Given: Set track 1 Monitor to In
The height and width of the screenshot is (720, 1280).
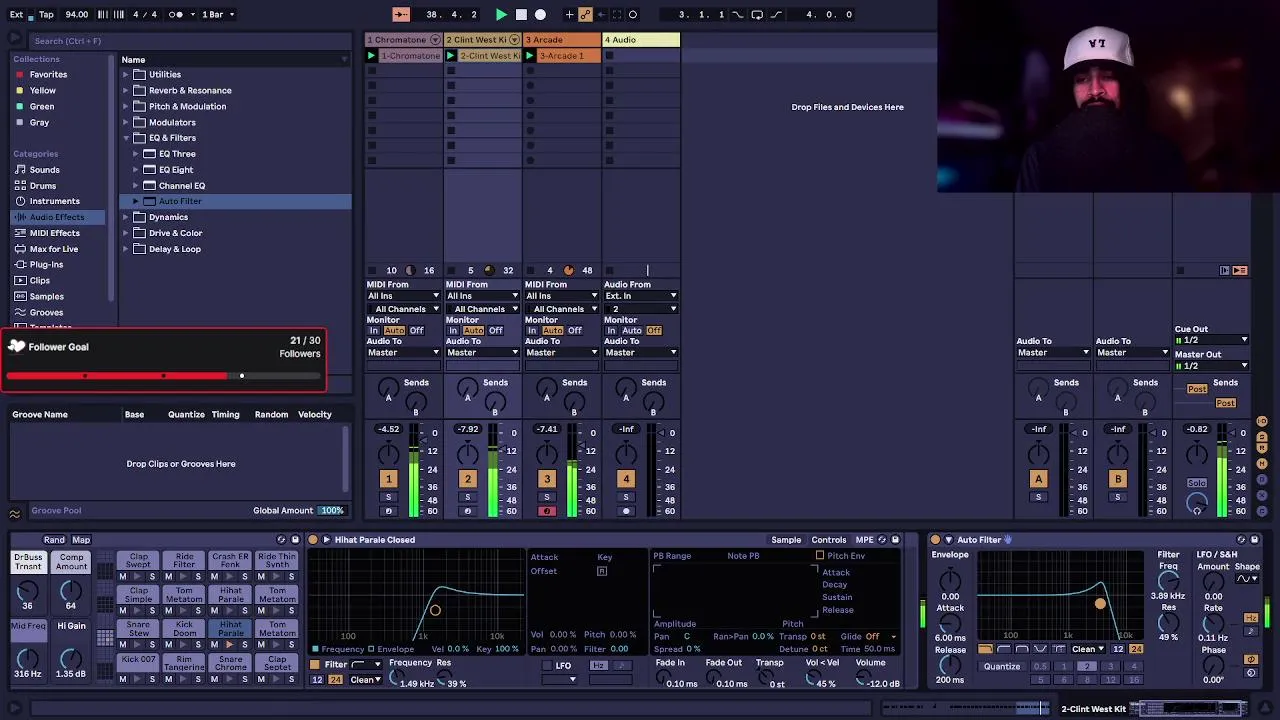Looking at the screenshot, I should click(374, 331).
